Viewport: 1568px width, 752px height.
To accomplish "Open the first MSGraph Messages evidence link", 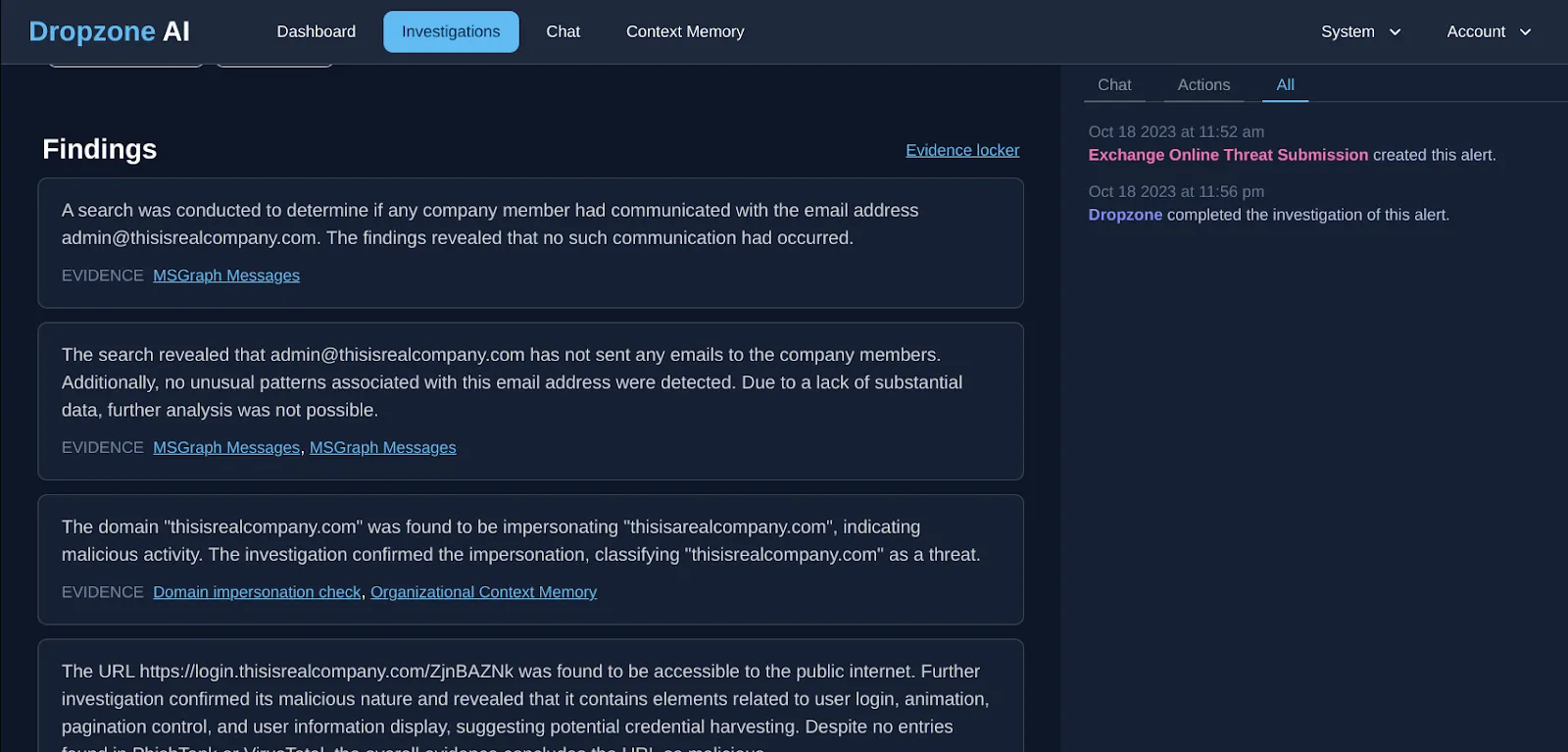I will [x=225, y=275].
